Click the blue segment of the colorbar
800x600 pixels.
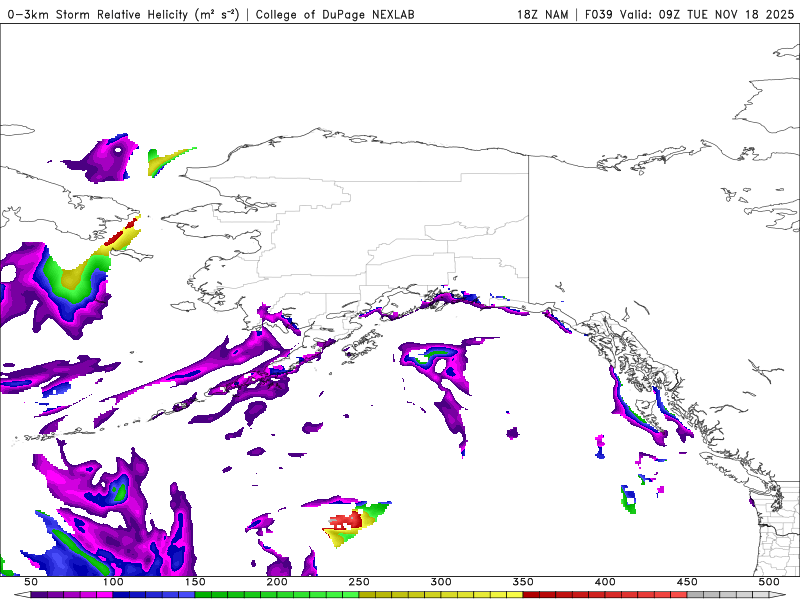click(x=154, y=595)
